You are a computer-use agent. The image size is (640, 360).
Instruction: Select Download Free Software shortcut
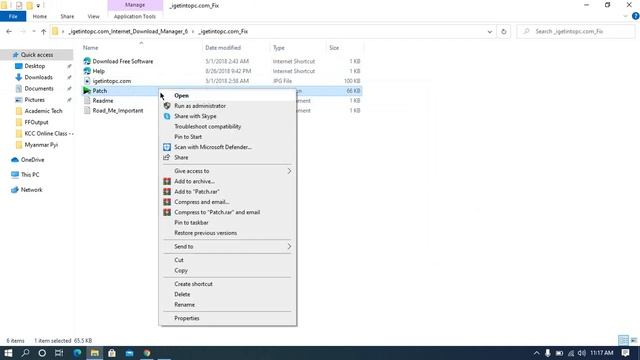pyautogui.click(x=122, y=61)
